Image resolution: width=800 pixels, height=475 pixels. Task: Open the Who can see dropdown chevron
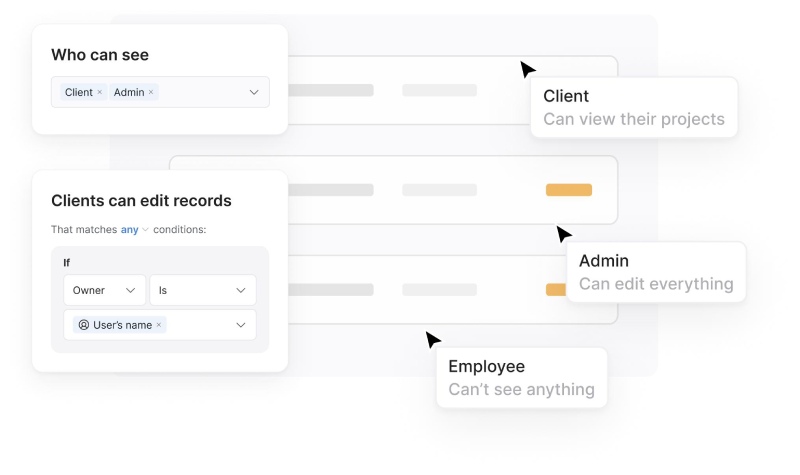[254, 92]
